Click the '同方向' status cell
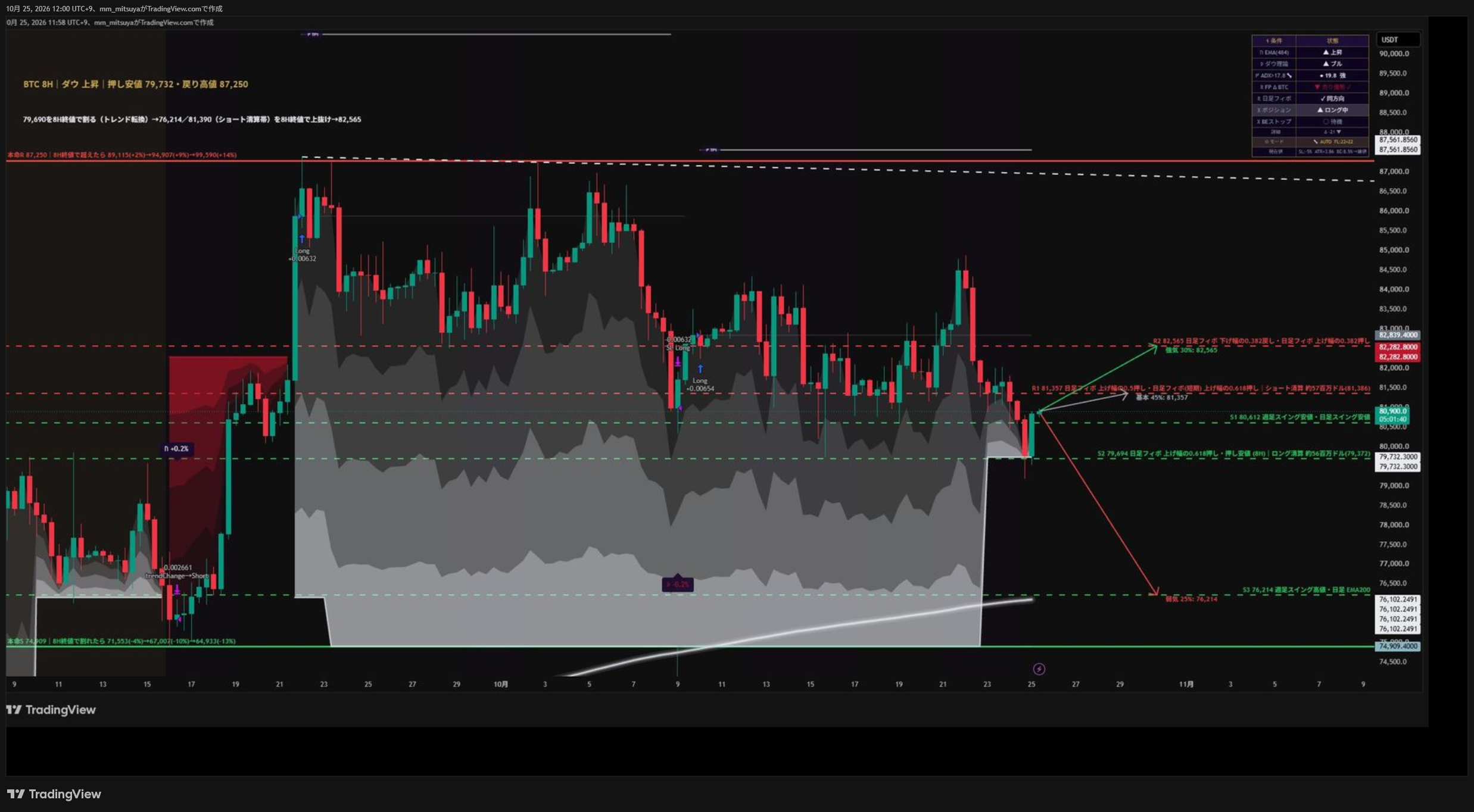 [1332, 99]
